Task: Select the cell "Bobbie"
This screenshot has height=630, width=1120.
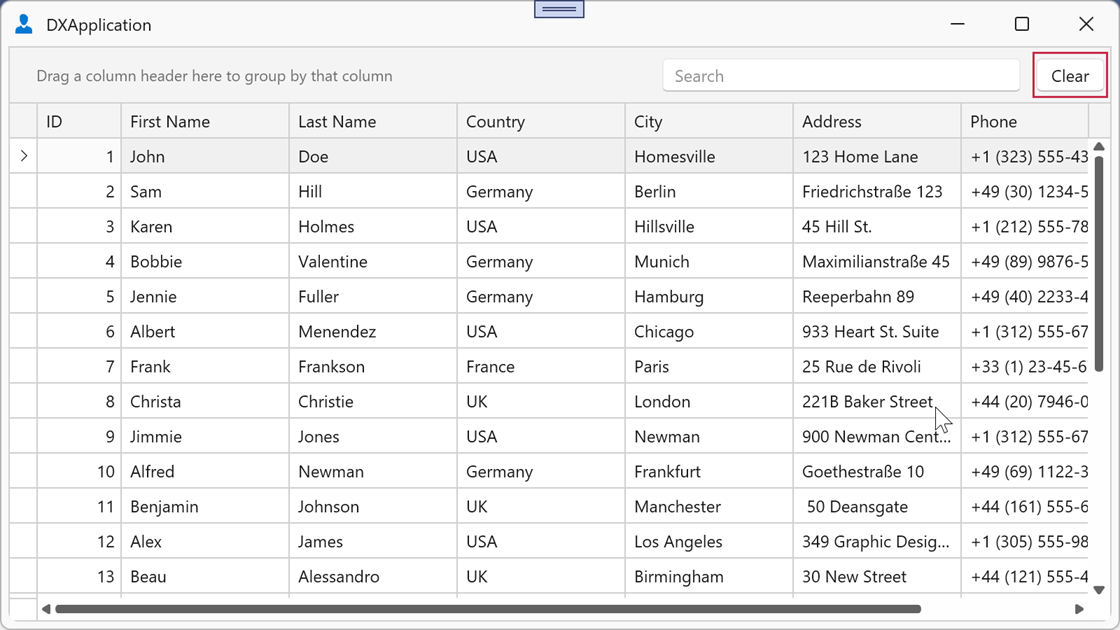Action: point(205,261)
